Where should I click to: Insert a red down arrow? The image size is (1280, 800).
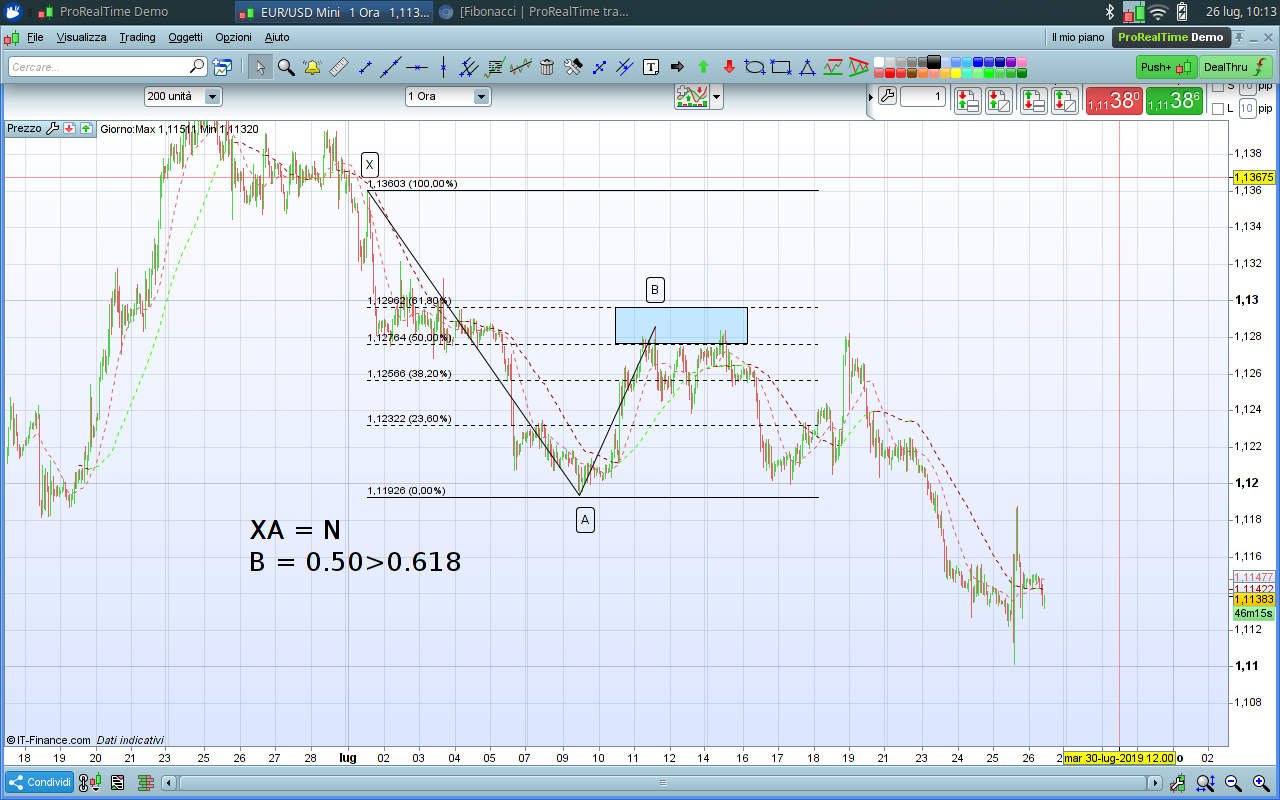click(x=729, y=67)
